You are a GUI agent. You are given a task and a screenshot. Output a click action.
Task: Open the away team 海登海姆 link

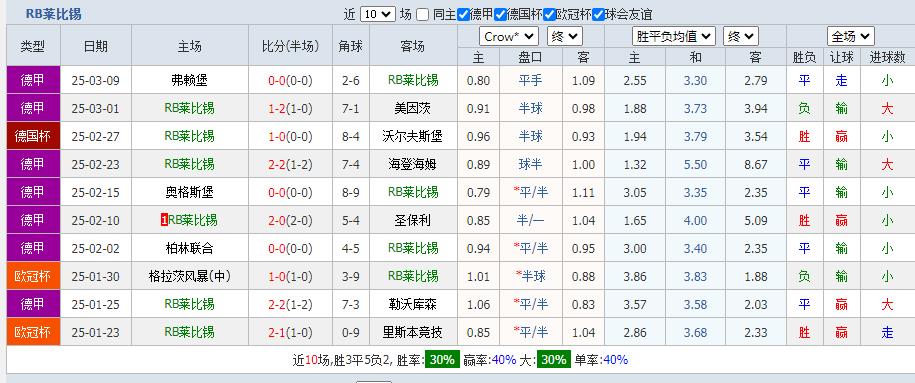(x=413, y=164)
